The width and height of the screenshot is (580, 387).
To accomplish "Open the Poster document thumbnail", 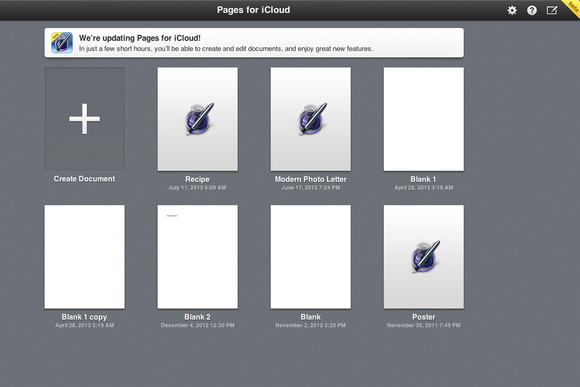I will pos(424,257).
